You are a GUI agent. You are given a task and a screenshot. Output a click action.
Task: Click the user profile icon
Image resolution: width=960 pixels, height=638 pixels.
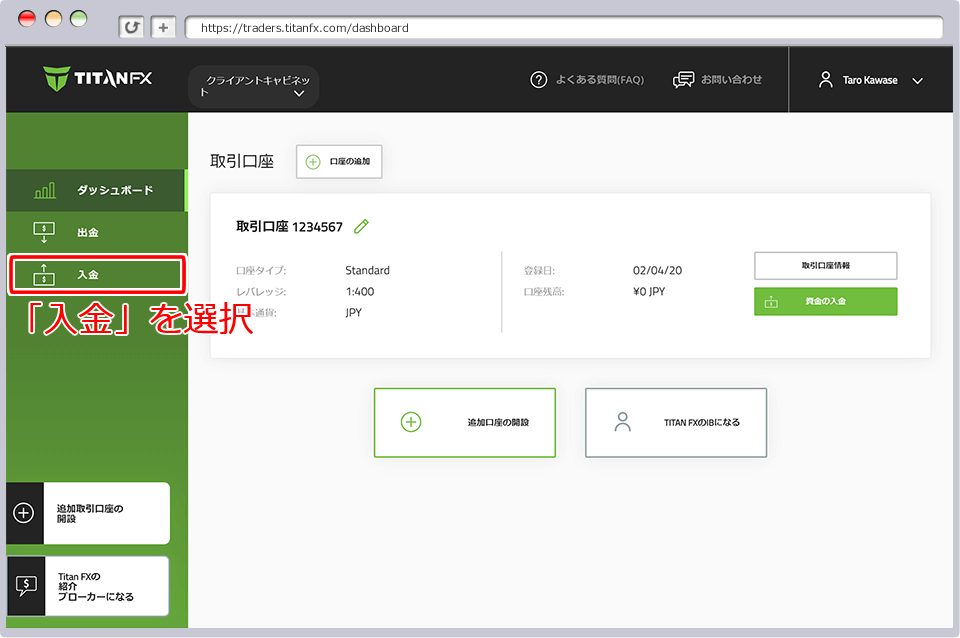click(825, 80)
